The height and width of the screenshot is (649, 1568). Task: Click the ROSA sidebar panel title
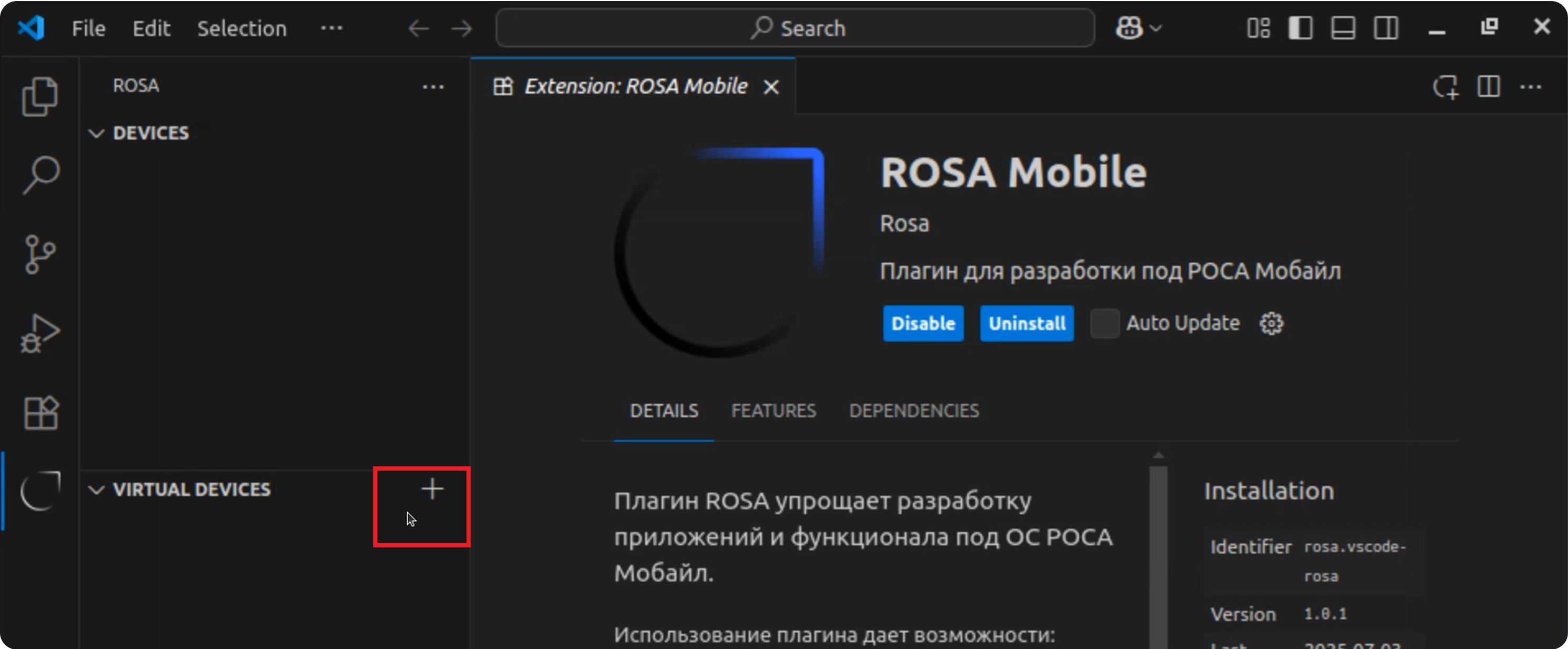tap(136, 86)
